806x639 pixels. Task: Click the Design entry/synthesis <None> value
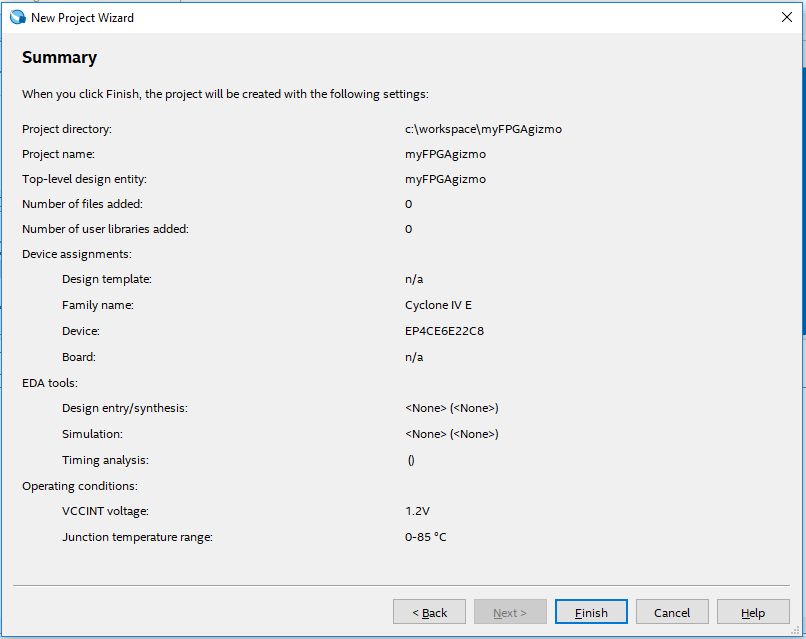point(451,408)
